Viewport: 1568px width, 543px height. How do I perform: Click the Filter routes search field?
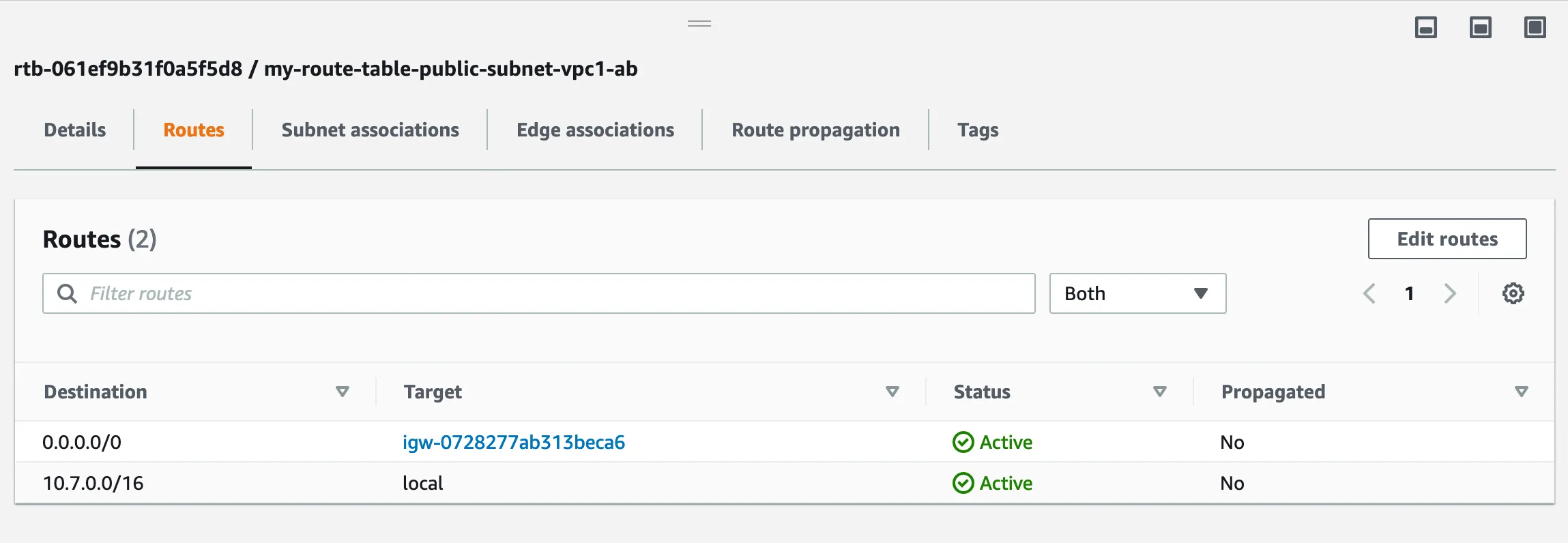point(546,293)
